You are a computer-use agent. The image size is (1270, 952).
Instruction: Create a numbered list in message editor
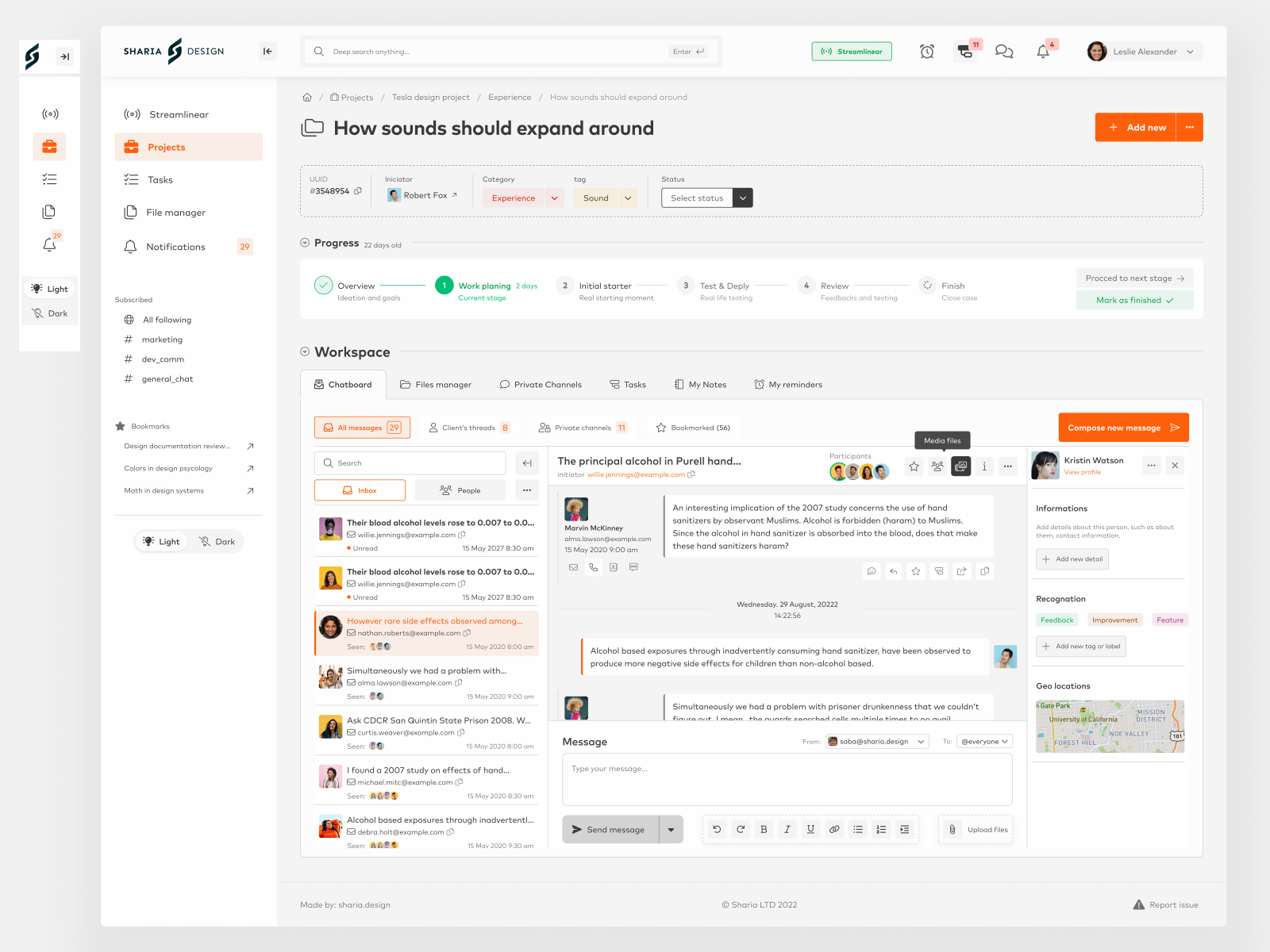pos(881,829)
